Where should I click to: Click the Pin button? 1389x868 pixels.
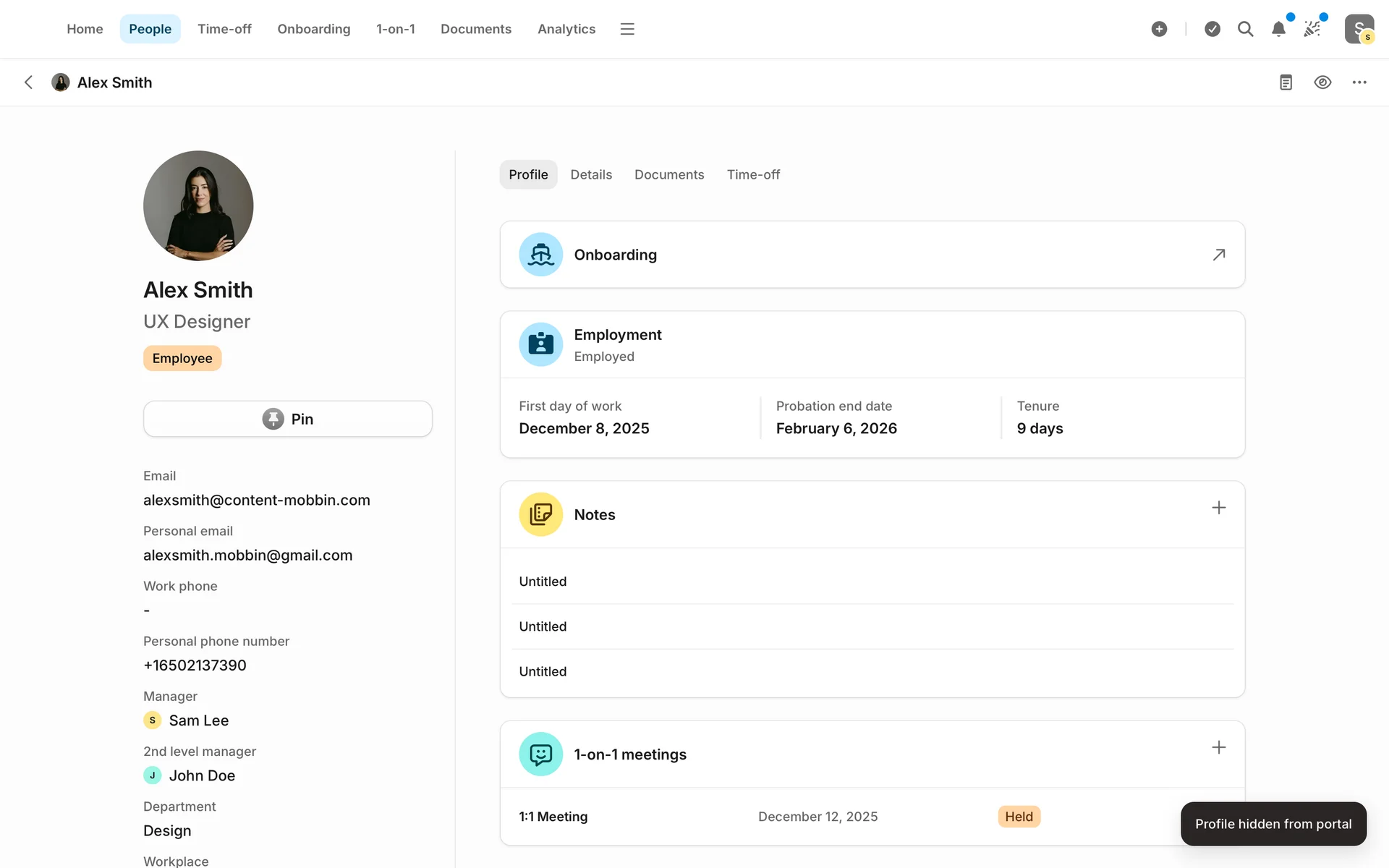[288, 419]
